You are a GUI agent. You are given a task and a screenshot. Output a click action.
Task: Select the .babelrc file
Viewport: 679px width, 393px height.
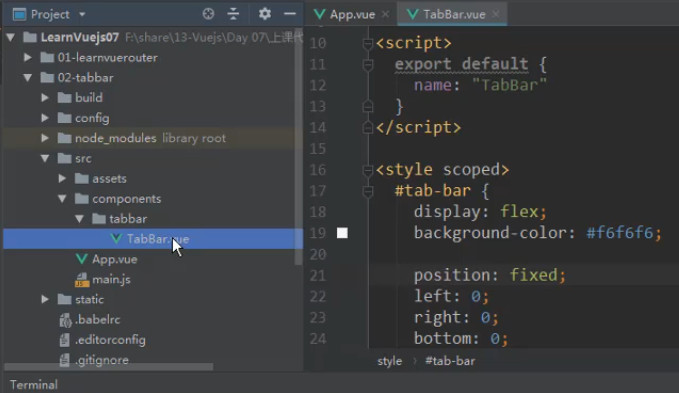[x=97, y=319]
